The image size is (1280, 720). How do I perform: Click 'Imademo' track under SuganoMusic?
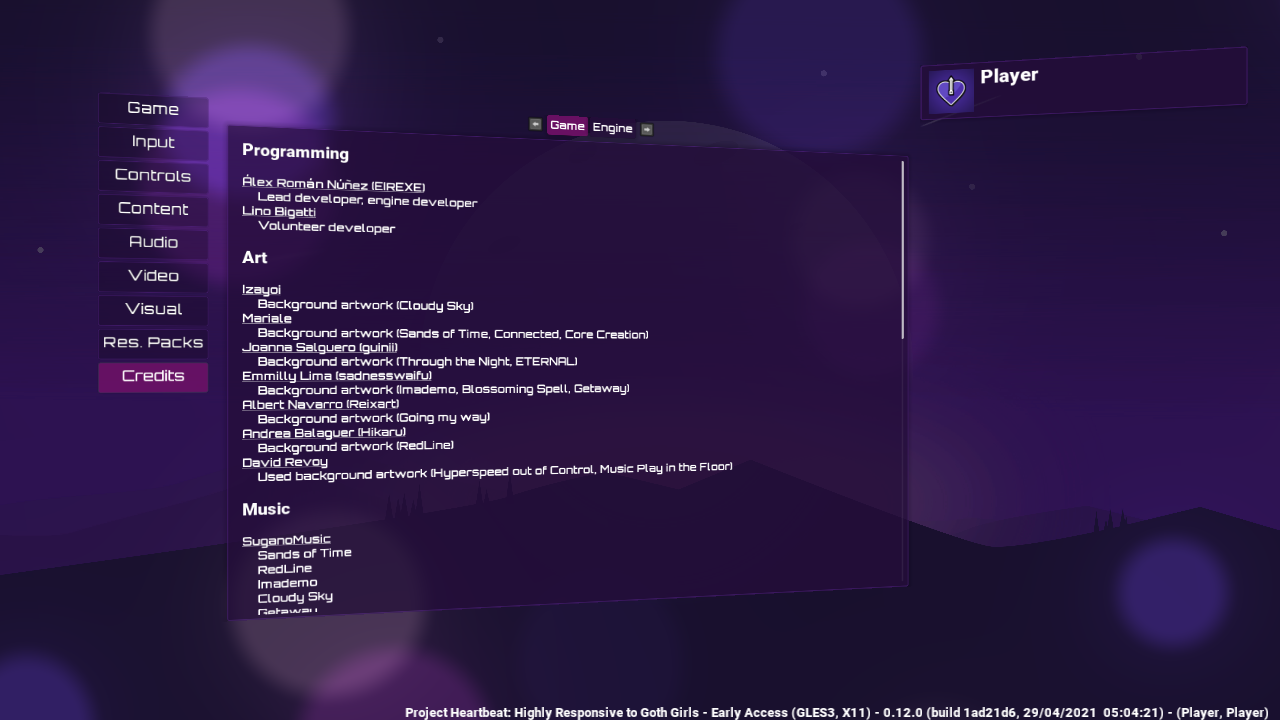287,582
